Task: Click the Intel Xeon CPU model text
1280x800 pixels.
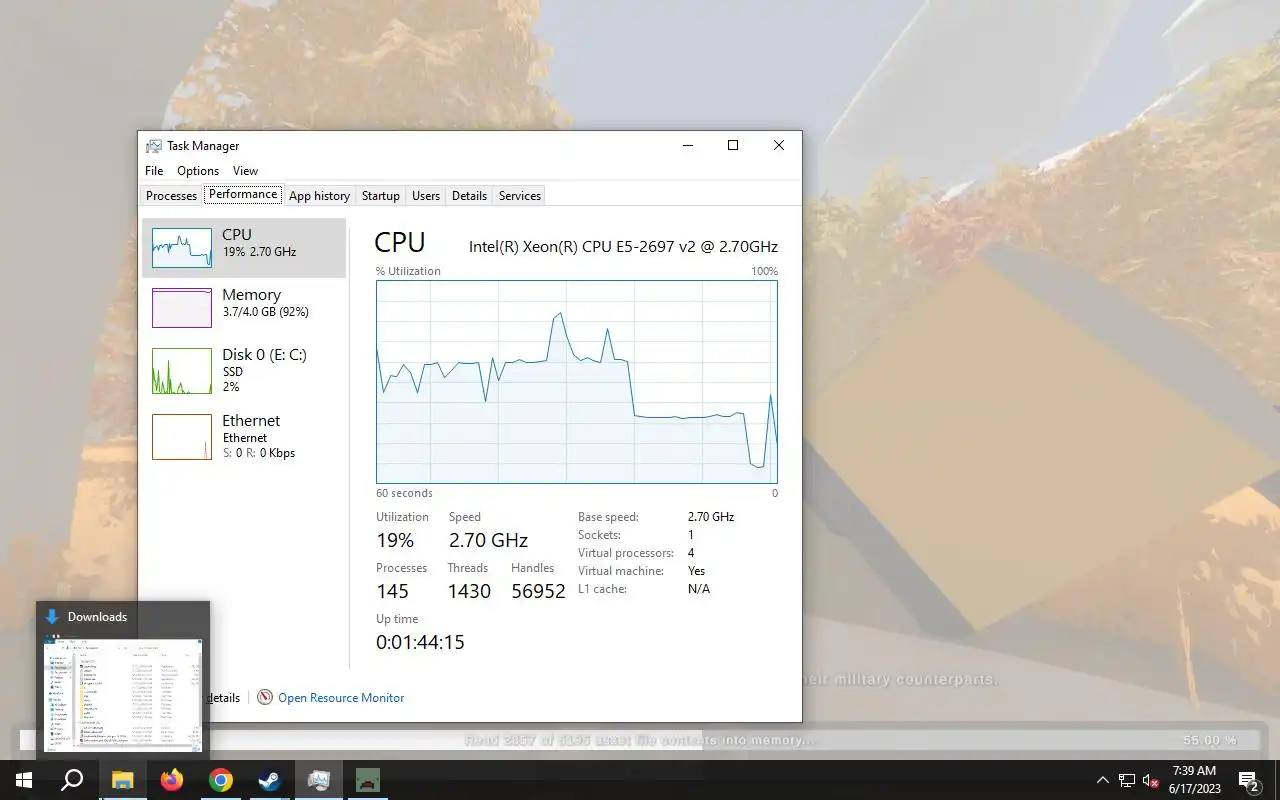Action: click(623, 246)
